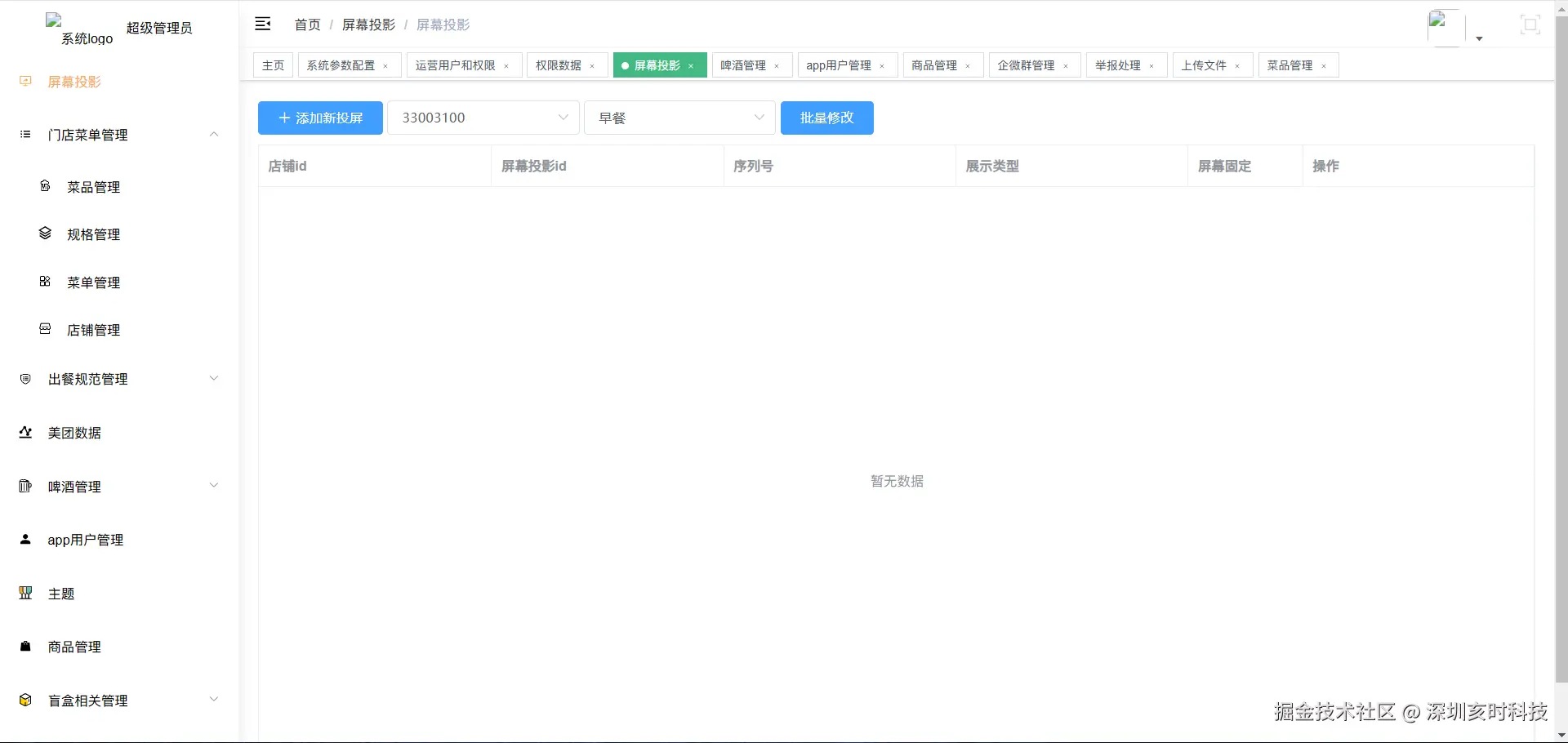This screenshot has width=1568, height=743.
Task: Close the 系统参数配置 tab
Action: 385,66
